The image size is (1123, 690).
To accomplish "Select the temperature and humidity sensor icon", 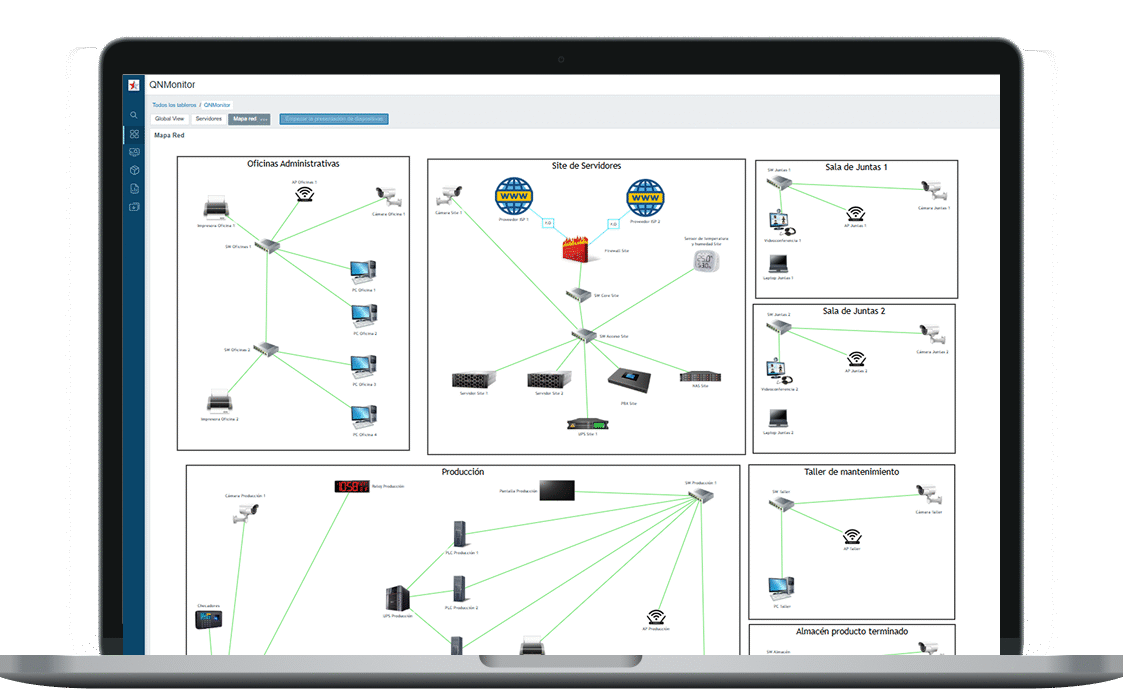I will 705,261.
